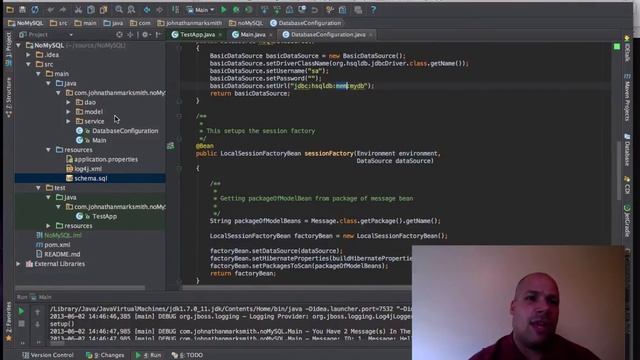
Task: Click the Project Structure toolbar icon
Action: 342,9
